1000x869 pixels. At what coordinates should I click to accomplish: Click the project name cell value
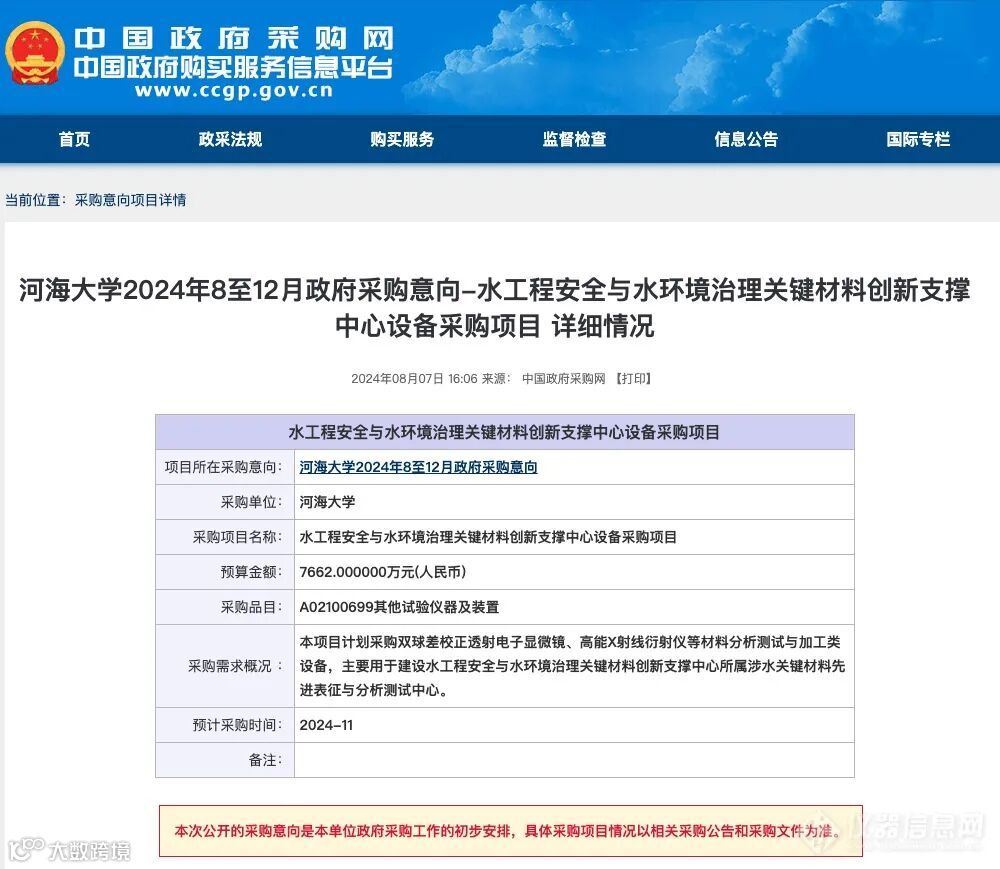click(488, 537)
